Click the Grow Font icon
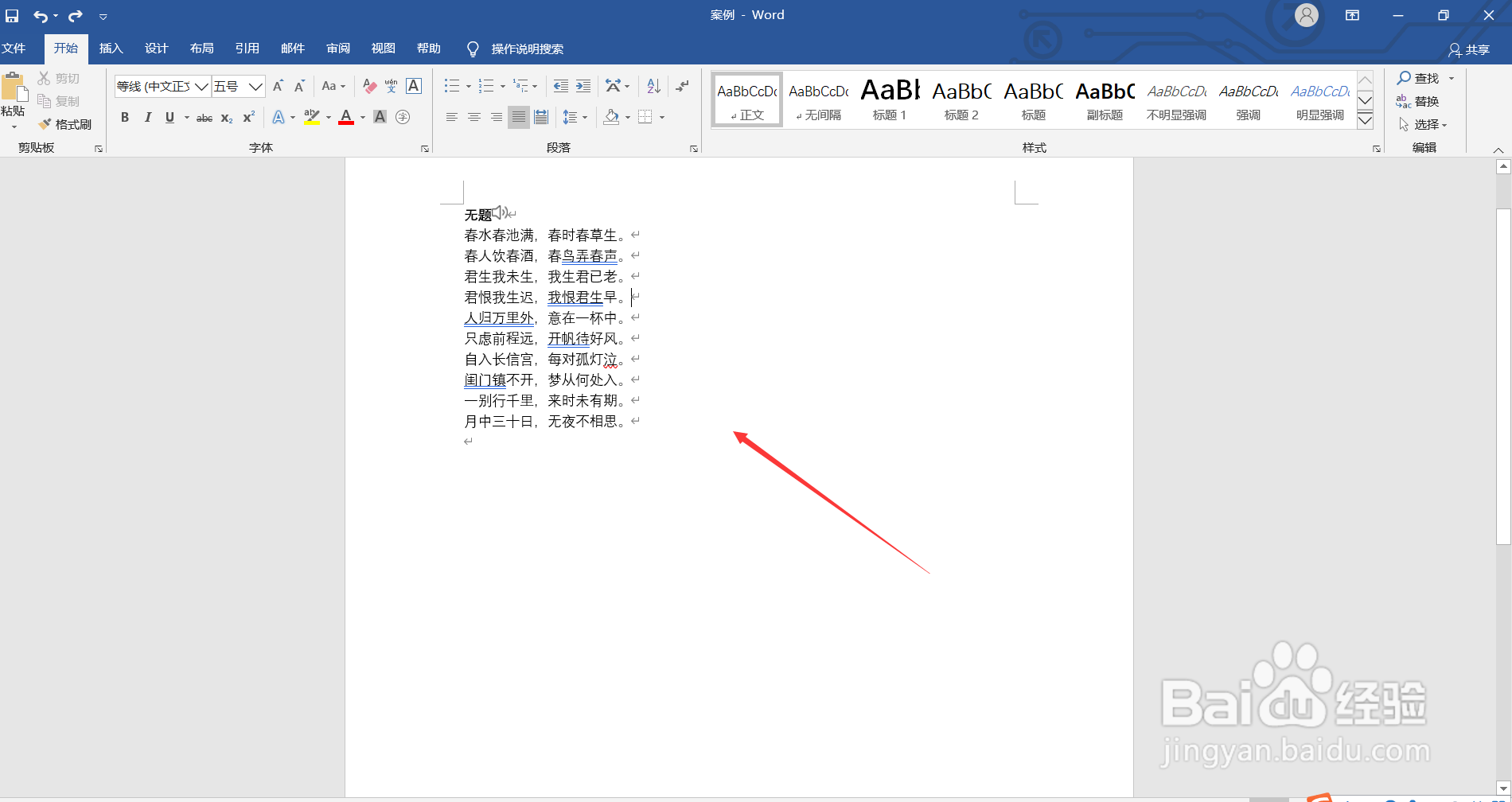The height and width of the screenshot is (802, 1512). click(x=278, y=86)
